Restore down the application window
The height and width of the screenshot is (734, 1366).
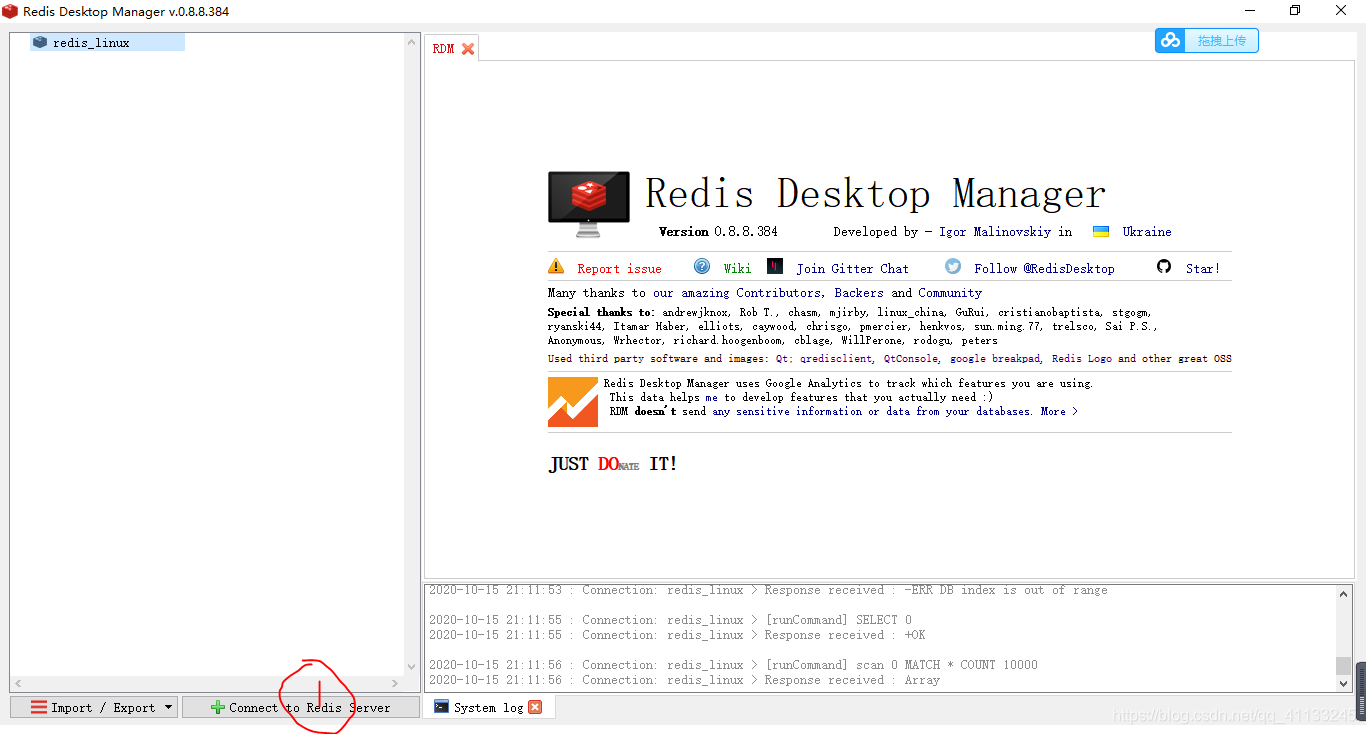click(x=1295, y=11)
